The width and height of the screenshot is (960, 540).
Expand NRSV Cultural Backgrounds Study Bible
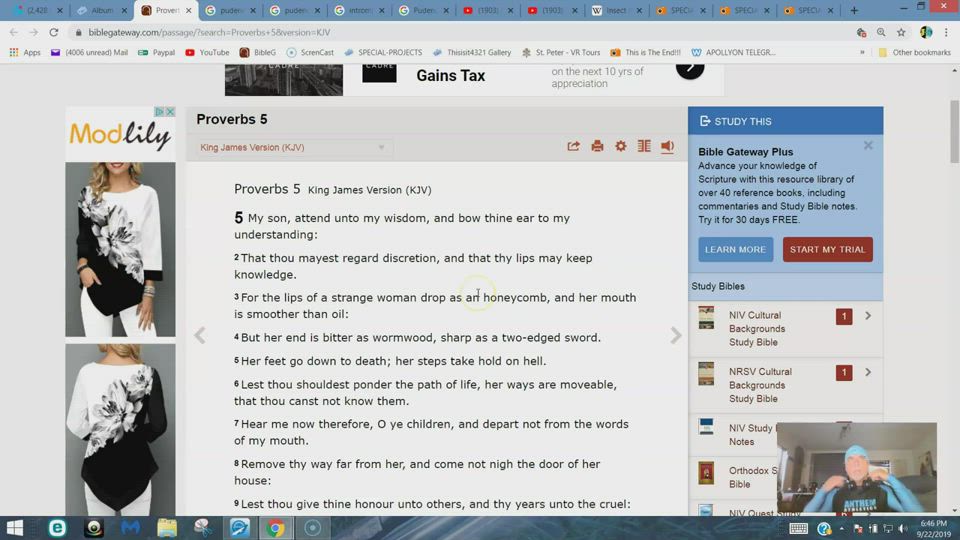867,372
